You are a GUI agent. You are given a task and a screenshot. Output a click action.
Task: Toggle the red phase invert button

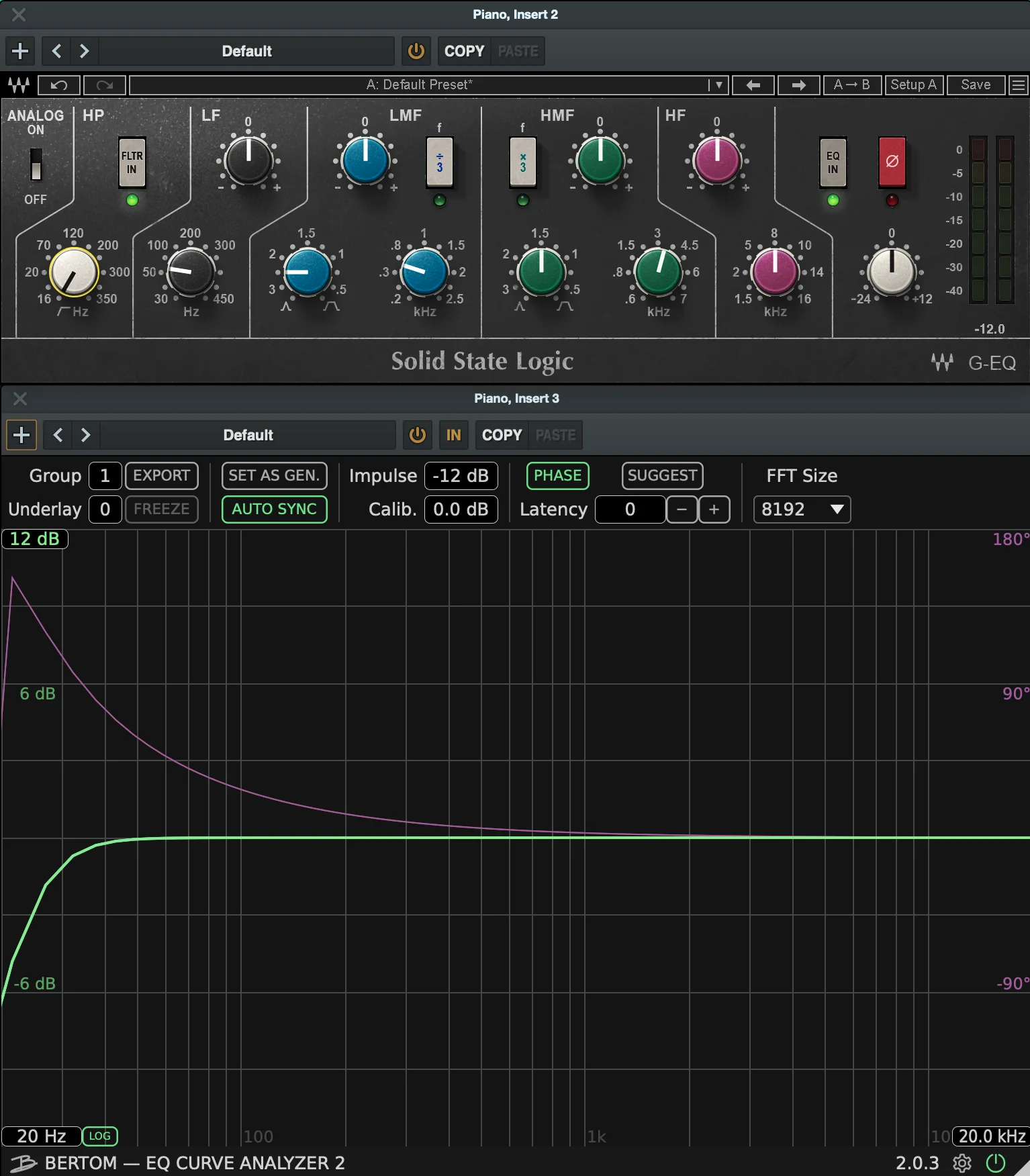(892, 162)
